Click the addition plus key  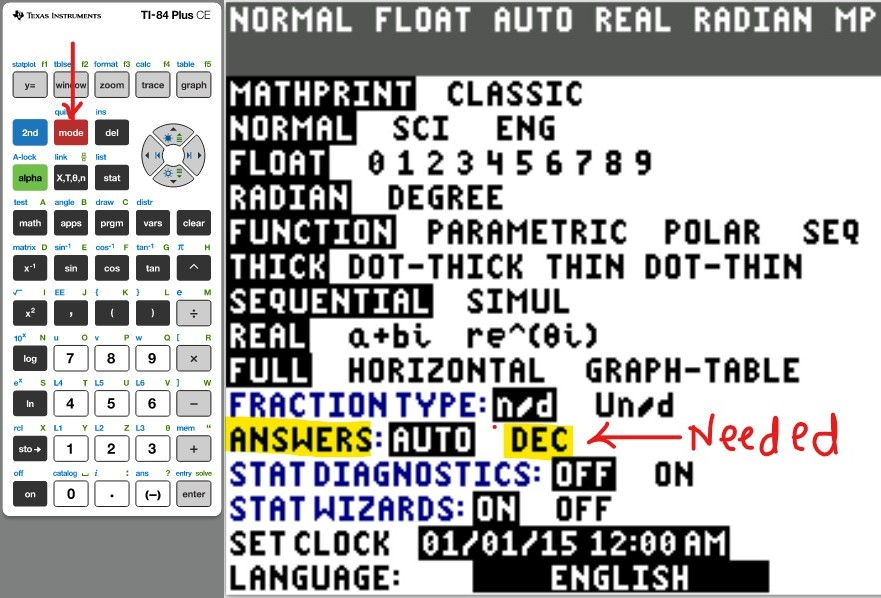(x=194, y=448)
